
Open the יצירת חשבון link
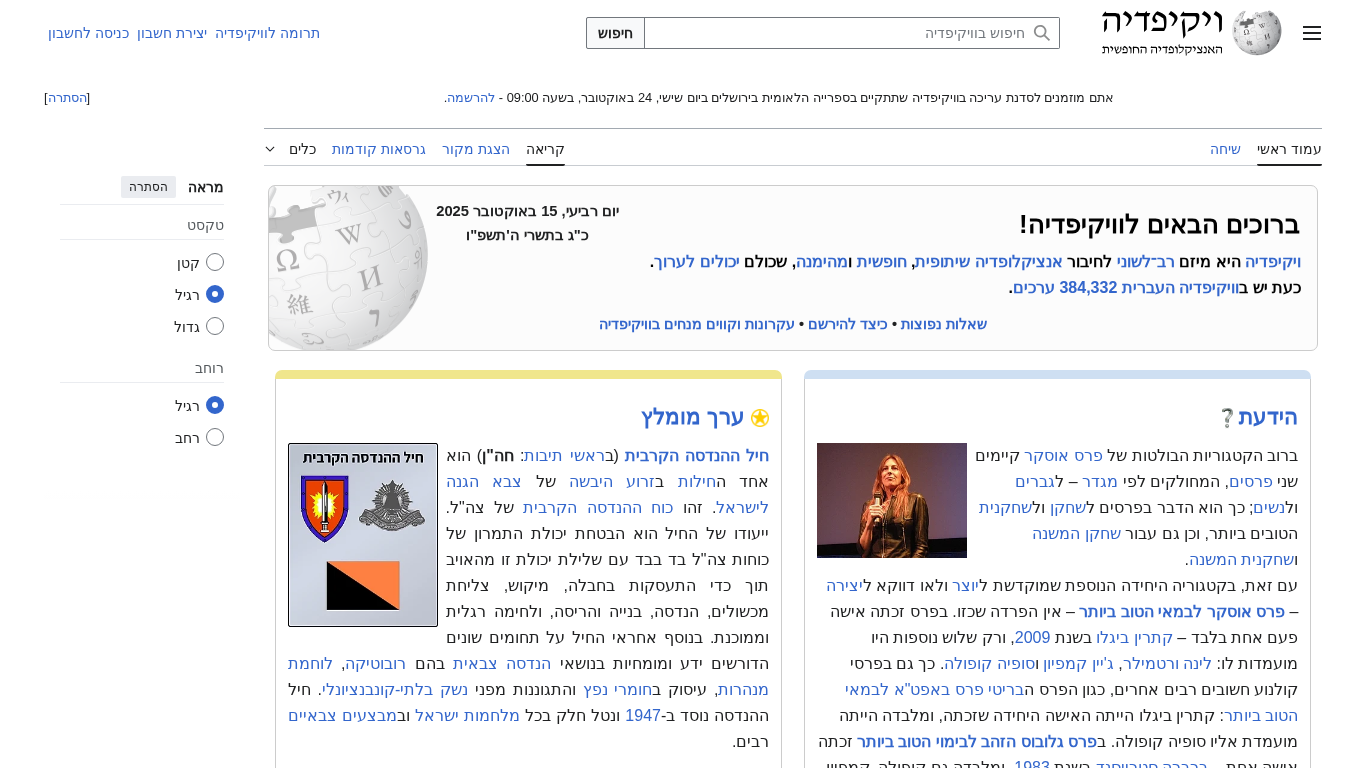[172, 33]
